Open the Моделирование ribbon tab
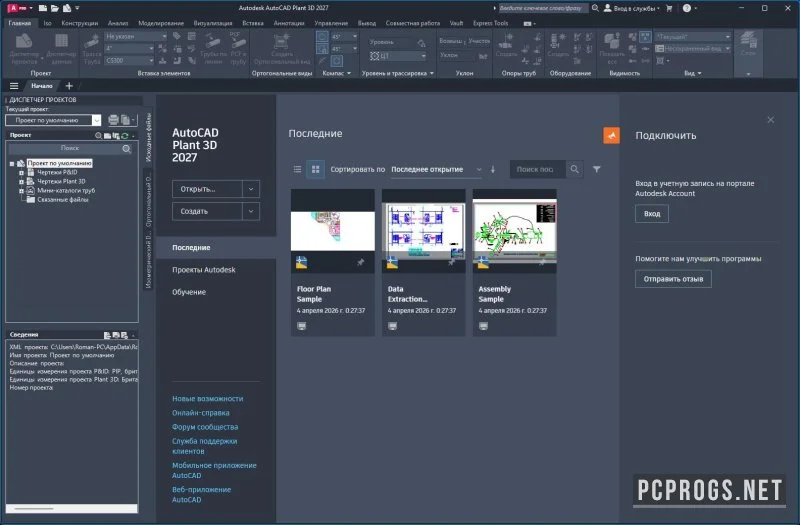Screen dimensions: 800x525 click(161, 23)
